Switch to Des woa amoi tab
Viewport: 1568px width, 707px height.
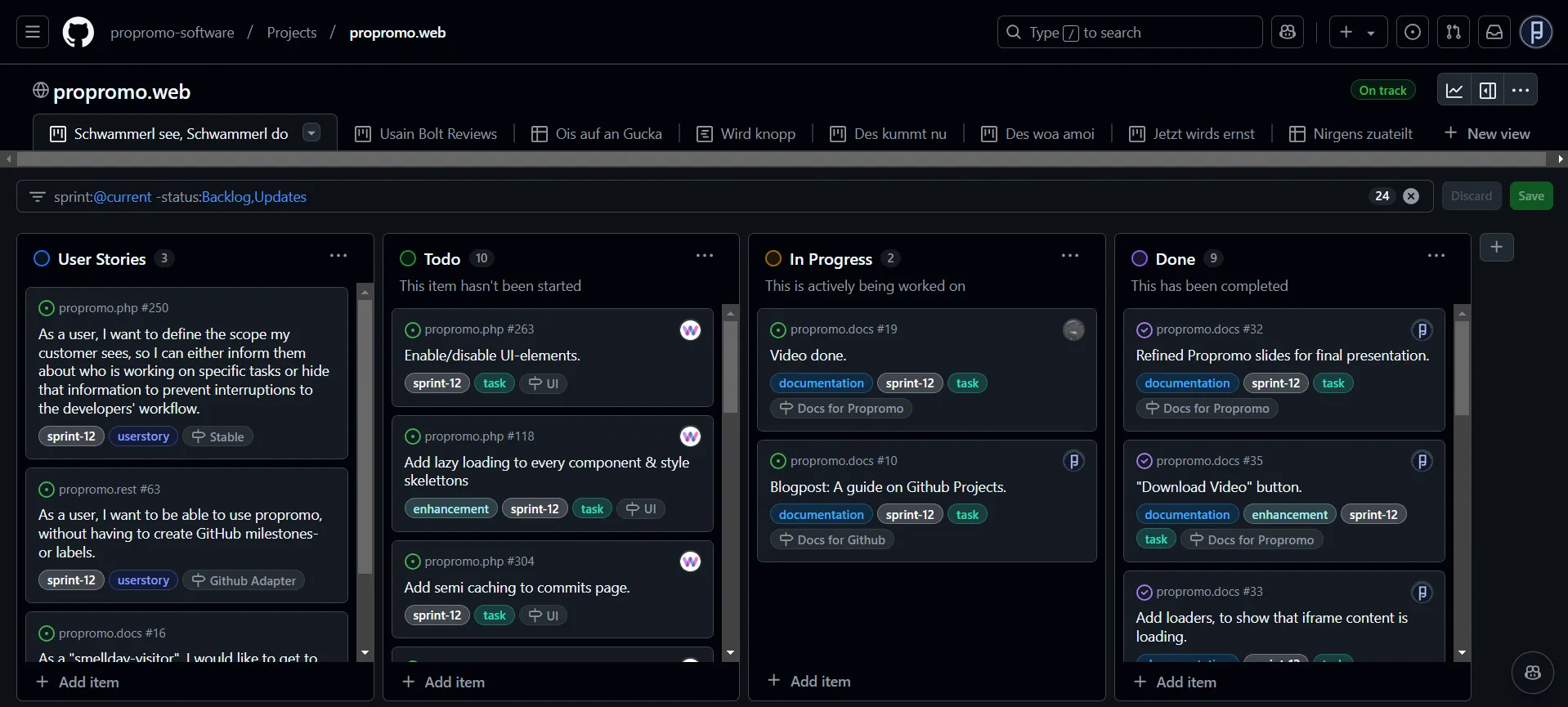click(1037, 133)
